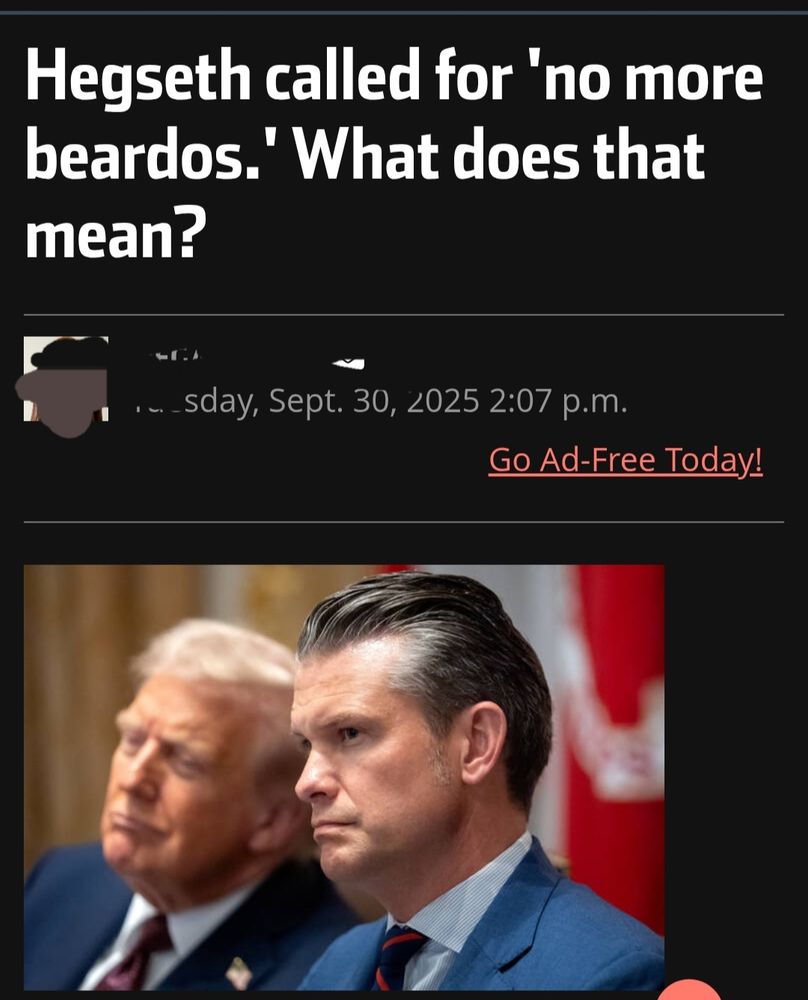This screenshot has height=1000, width=808.
Task: Open the author avatar thumbnail
Action: point(66,379)
